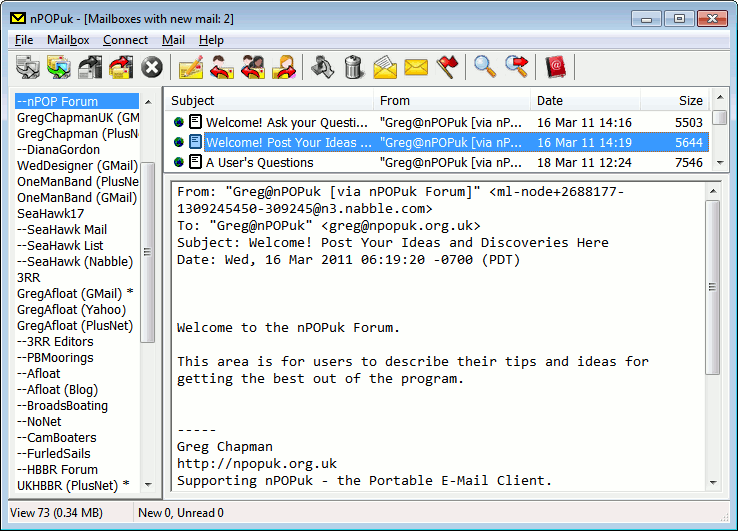Open the Help menu
The image size is (738, 531).
click(x=211, y=40)
